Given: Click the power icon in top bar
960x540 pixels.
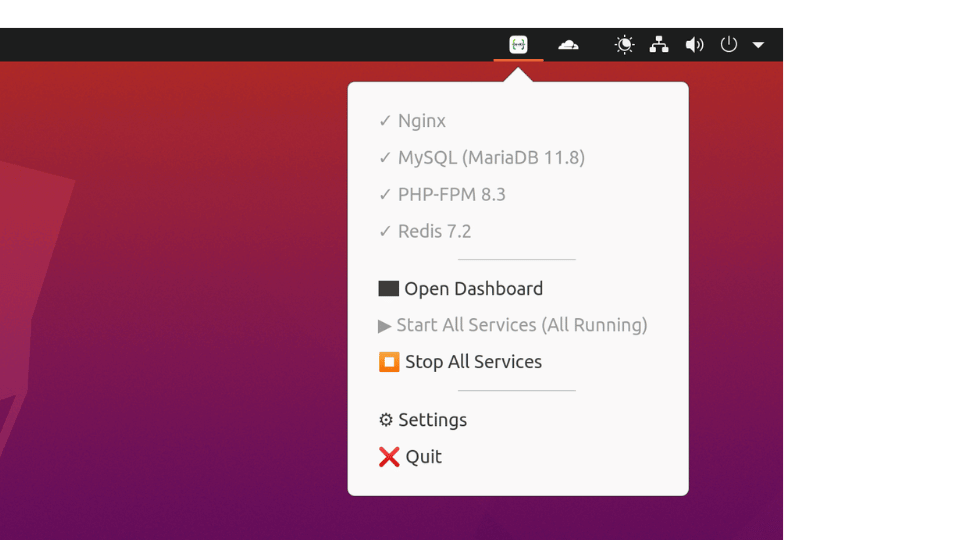Looking at the screenshot, I should tap(729, 45).
